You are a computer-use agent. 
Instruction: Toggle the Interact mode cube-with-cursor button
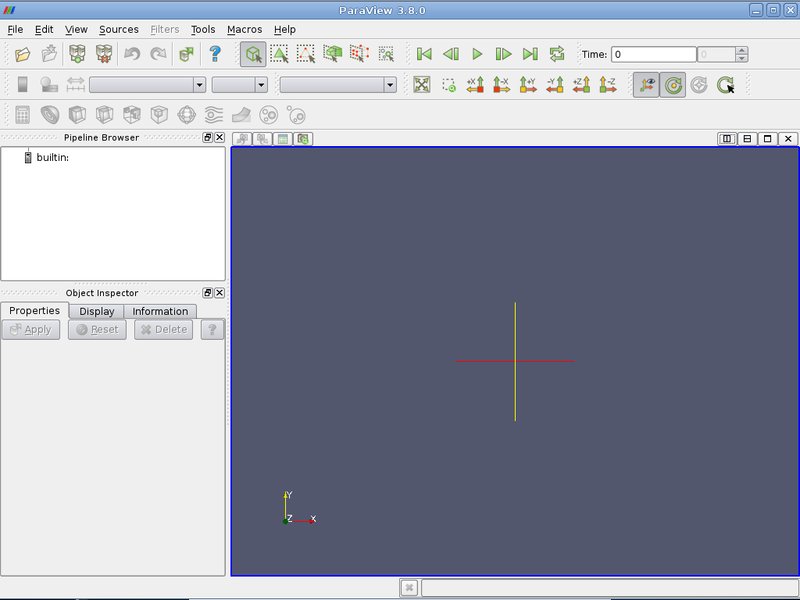253,54
